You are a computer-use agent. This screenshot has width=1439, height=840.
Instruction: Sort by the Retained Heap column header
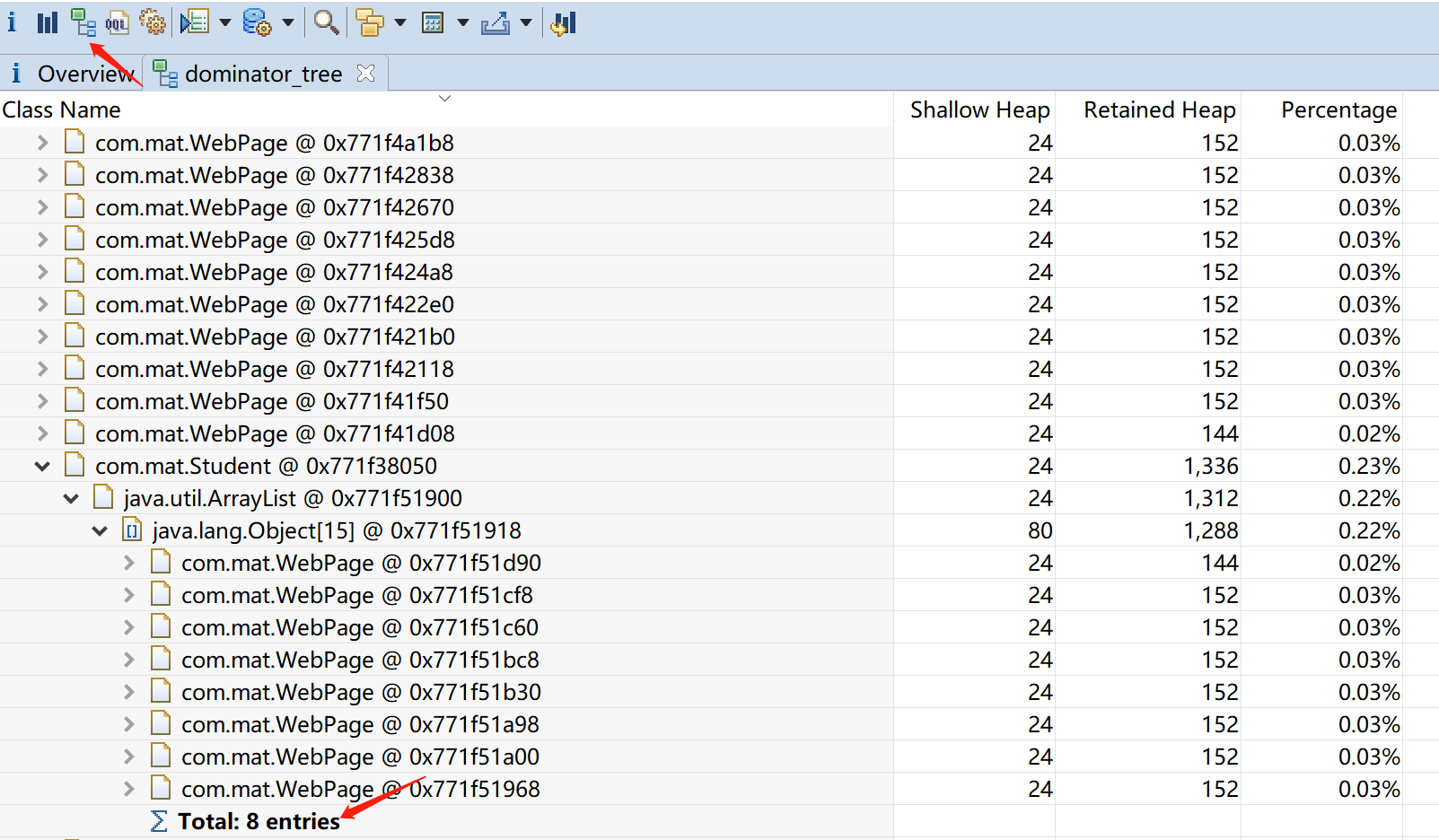(x=1159, y=109)
